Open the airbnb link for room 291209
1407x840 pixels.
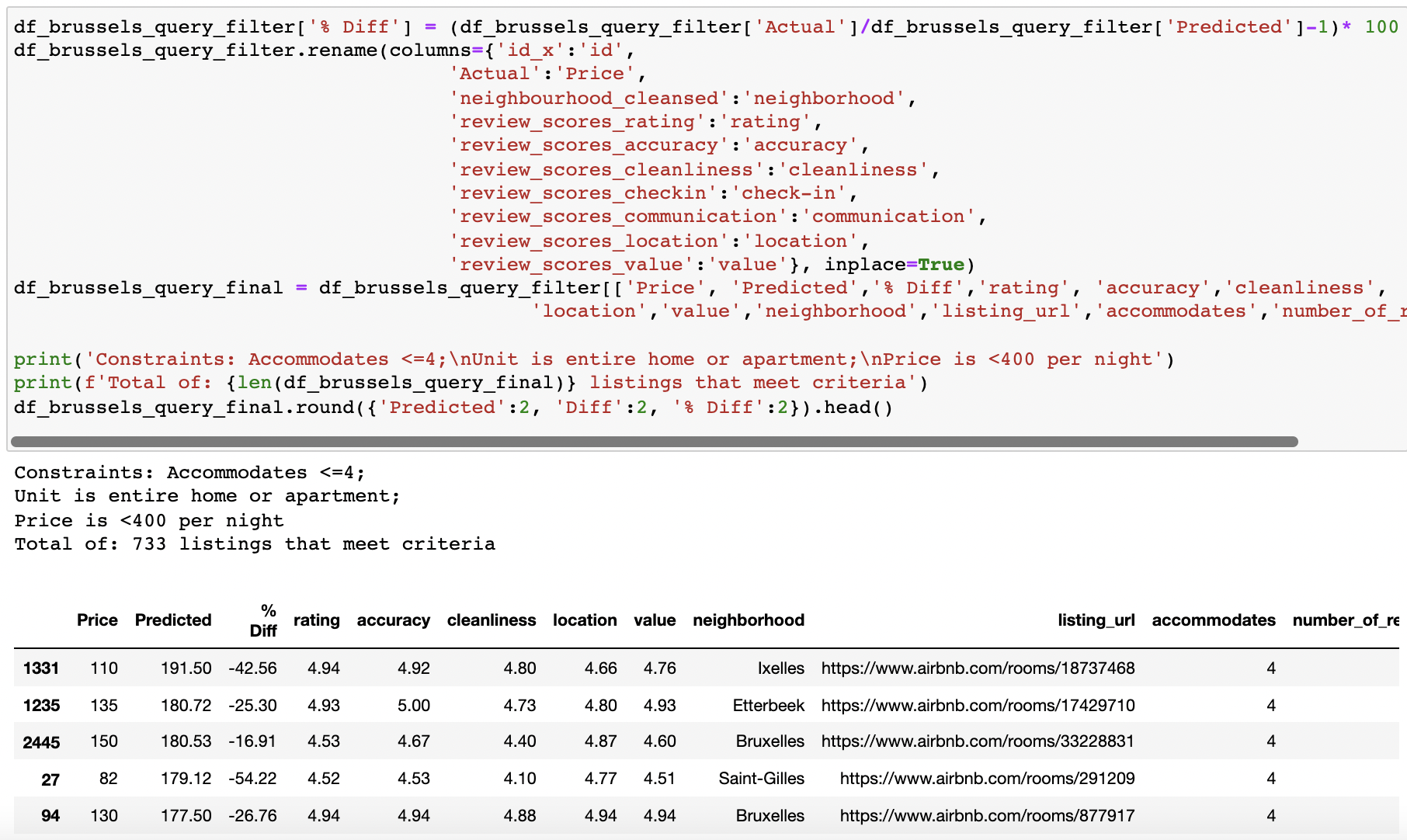pyautogui.click(x=987, y=779)
